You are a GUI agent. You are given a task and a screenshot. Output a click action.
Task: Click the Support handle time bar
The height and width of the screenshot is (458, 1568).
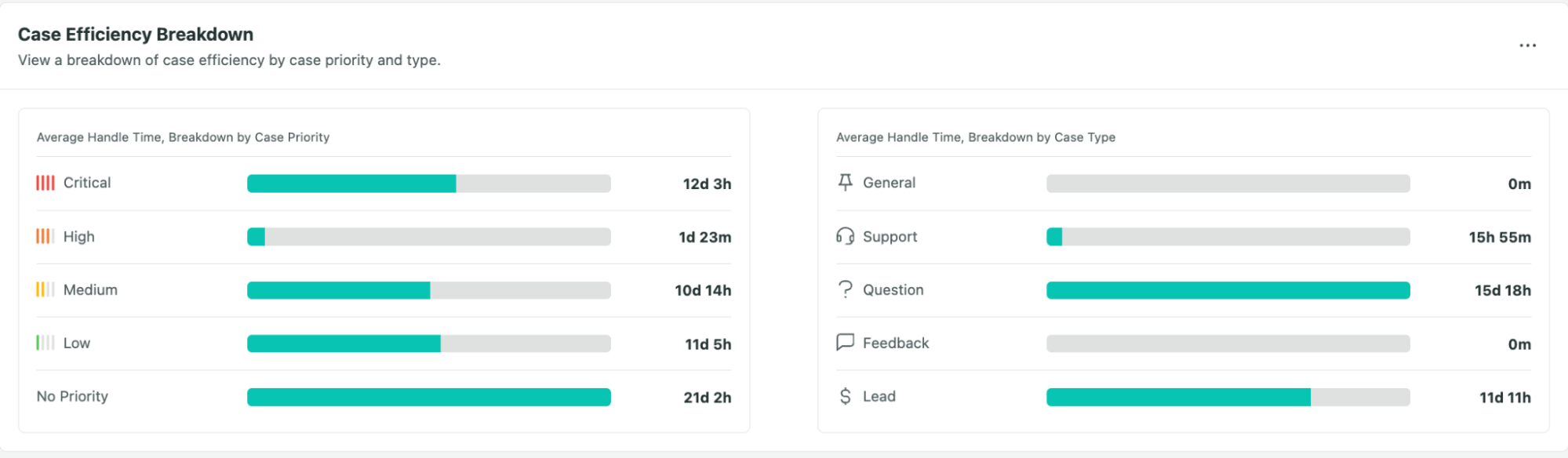point(1228,236)
